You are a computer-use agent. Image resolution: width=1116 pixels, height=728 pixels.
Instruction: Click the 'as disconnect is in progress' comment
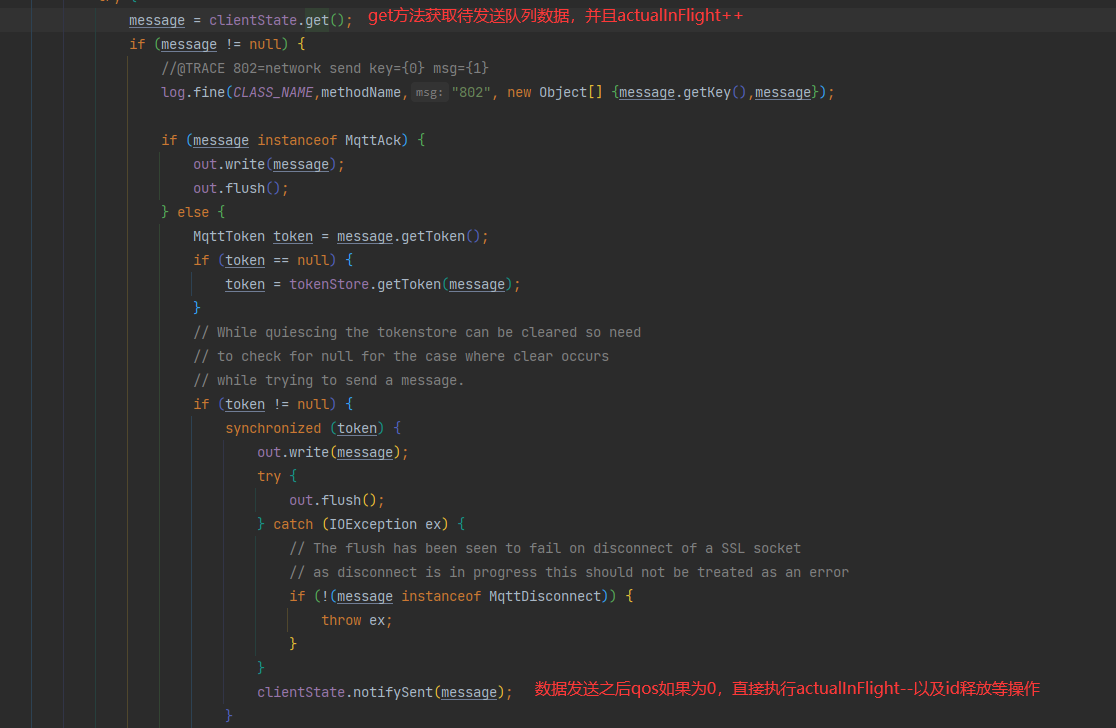(569, 572)
